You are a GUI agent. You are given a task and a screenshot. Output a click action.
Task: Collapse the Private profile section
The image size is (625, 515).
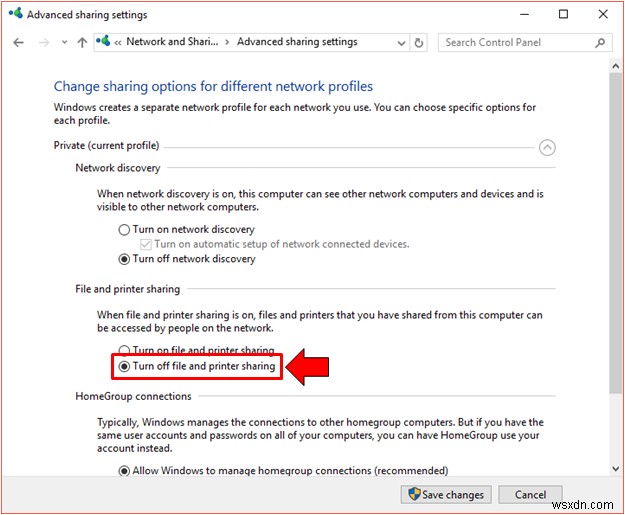pyautogui.click(x=547, y=147)
